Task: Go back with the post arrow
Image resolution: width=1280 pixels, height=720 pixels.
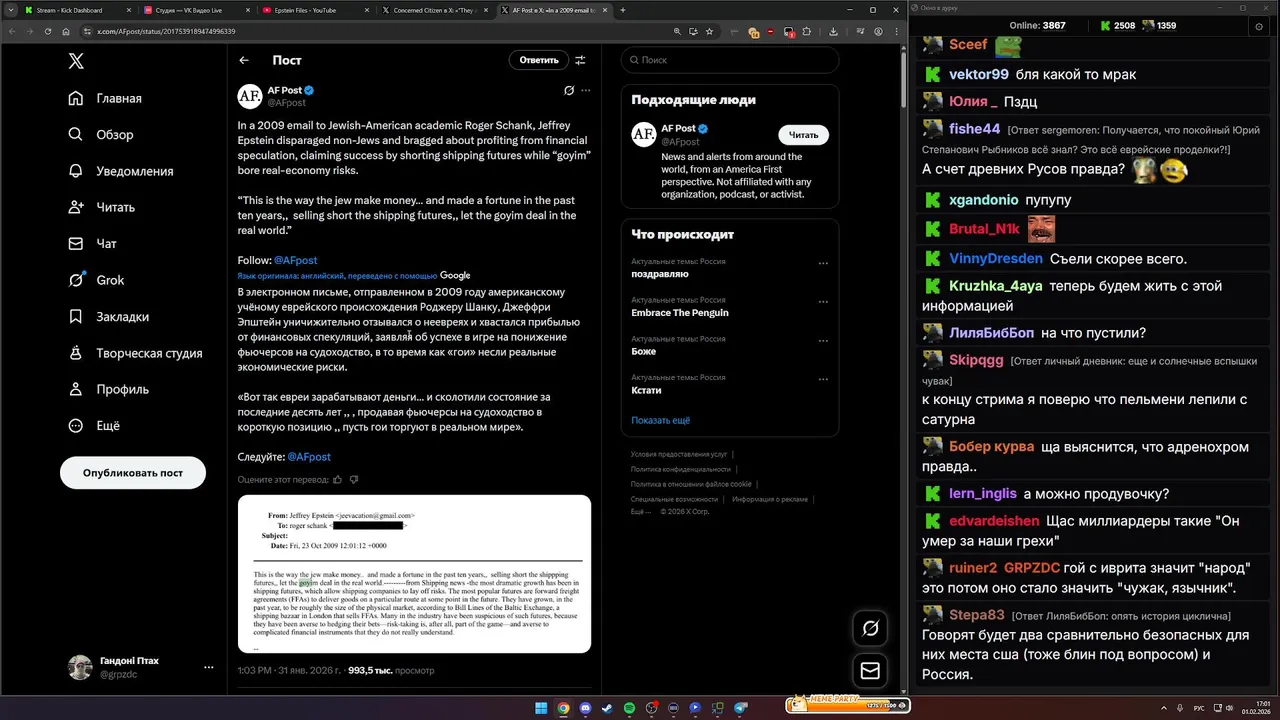Action: click(244, 60)
